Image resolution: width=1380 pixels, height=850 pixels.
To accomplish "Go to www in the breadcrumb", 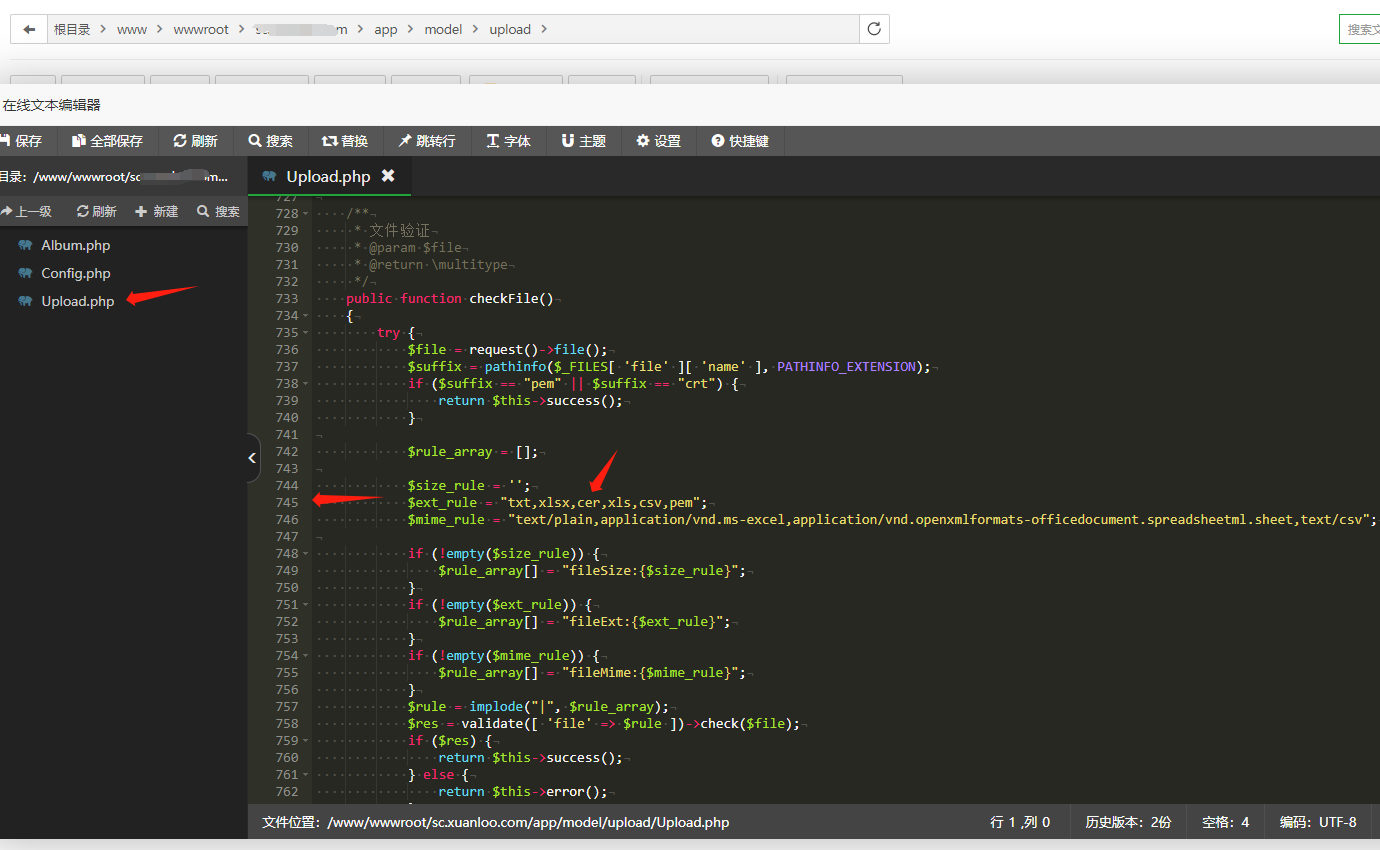I will [132, 30].
